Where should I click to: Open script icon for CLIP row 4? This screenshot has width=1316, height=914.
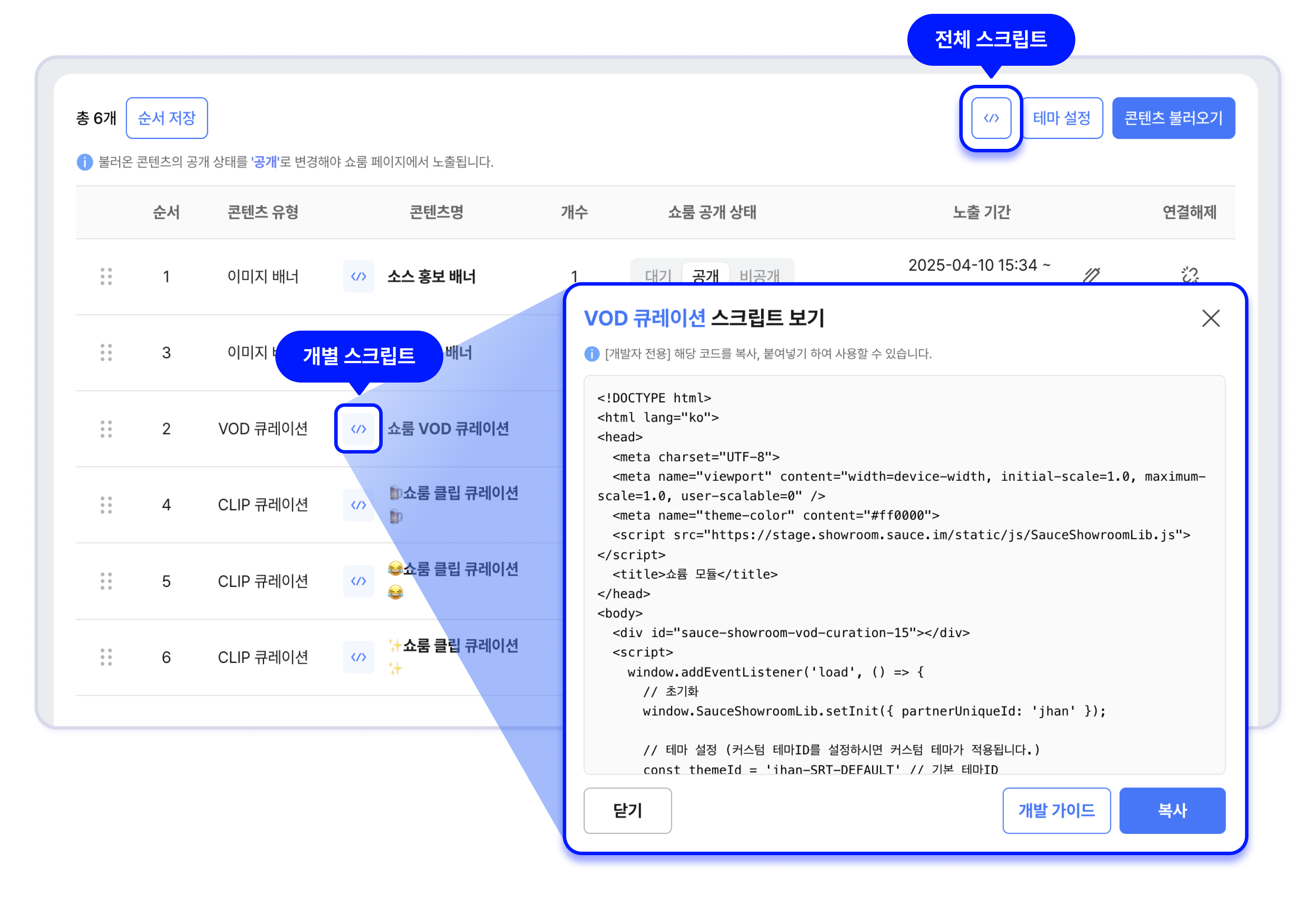(x=358, y=505)
